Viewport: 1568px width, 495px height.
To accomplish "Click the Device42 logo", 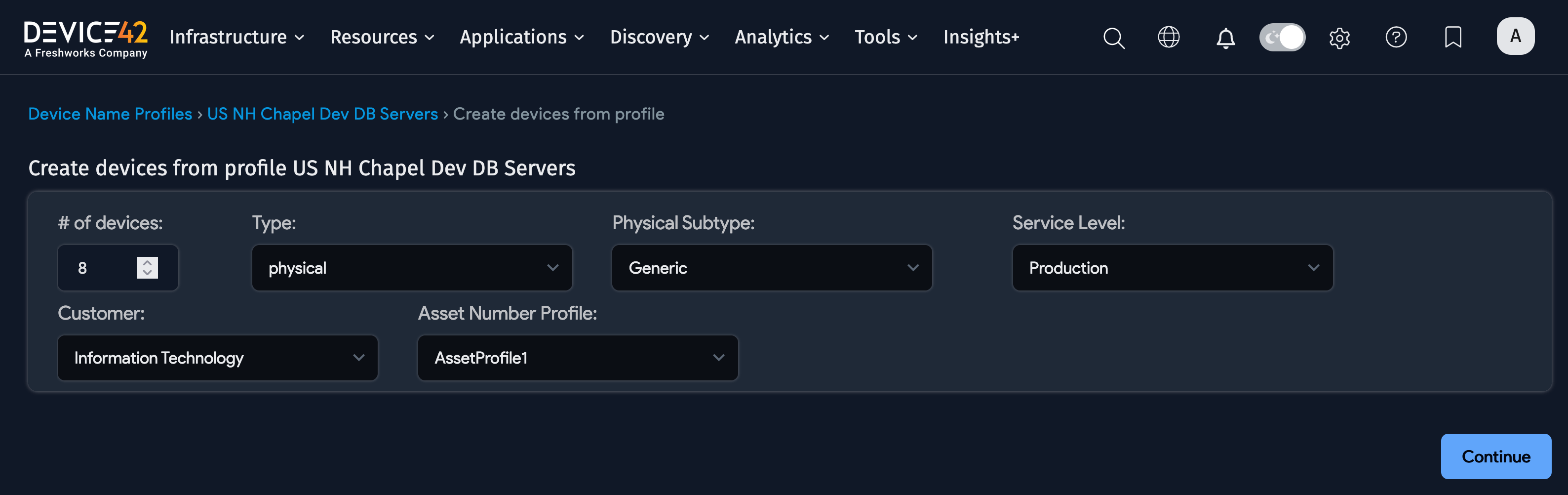I will (x=85, y=37).
